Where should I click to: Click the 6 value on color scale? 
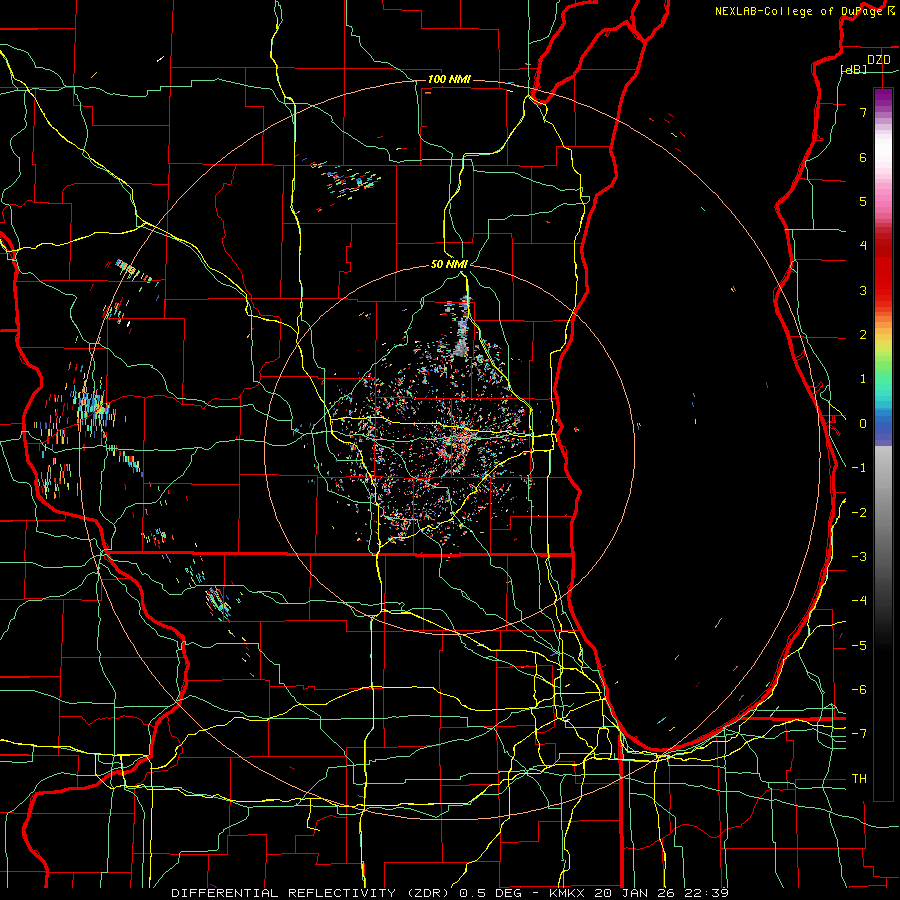click(863, 157)
